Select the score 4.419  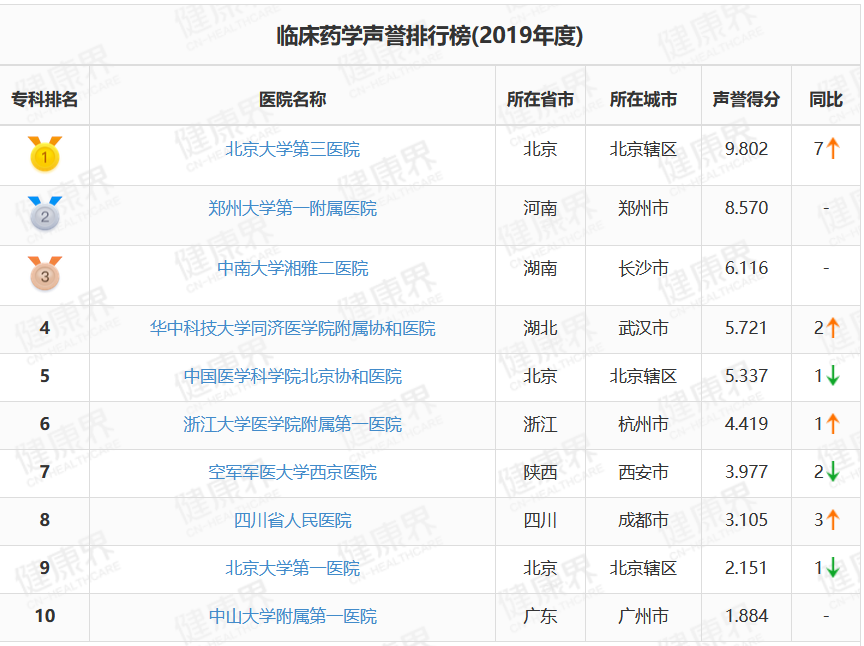pos(746,424)
